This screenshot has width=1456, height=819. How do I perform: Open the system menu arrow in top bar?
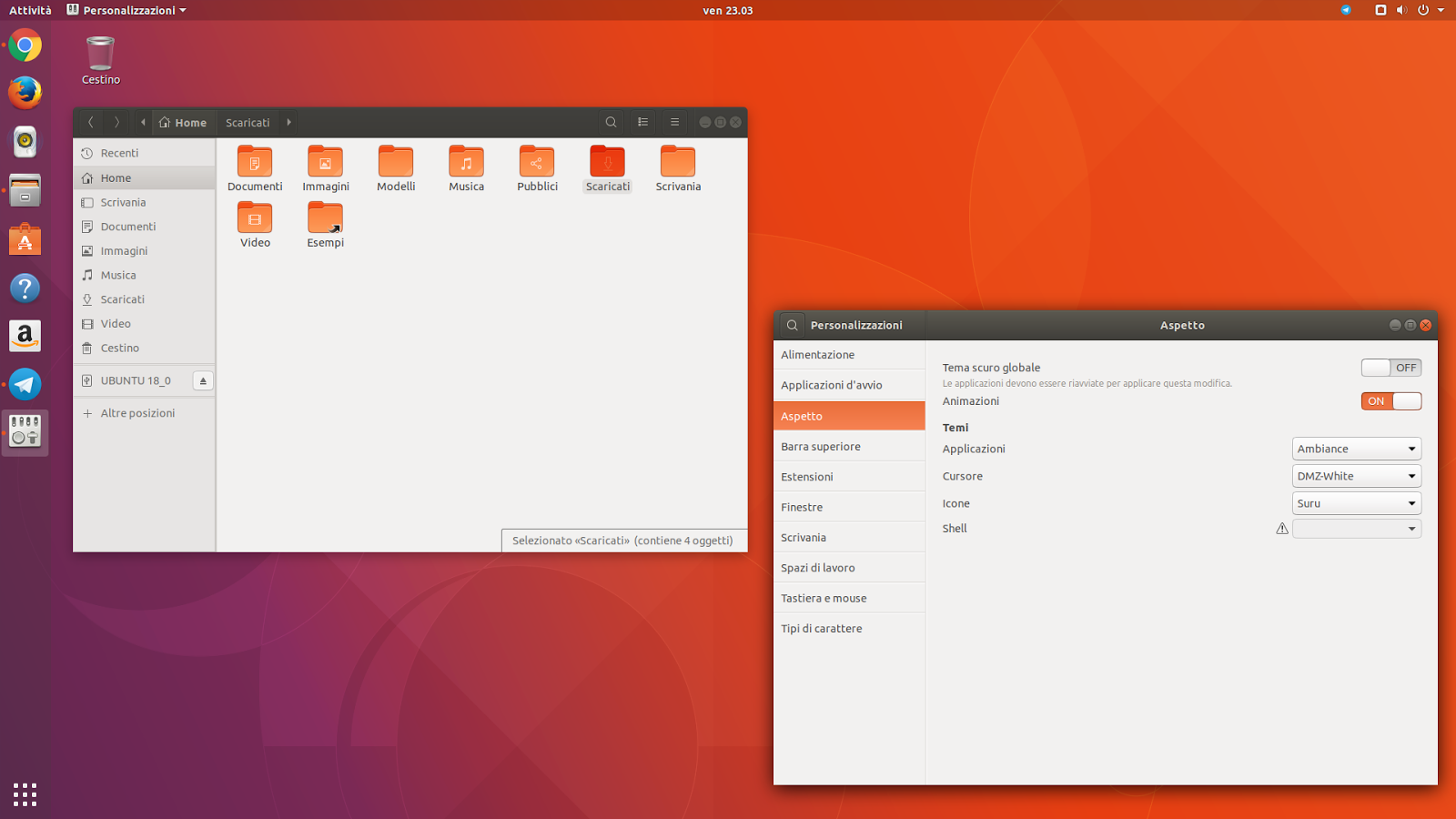coord(1441,10)
